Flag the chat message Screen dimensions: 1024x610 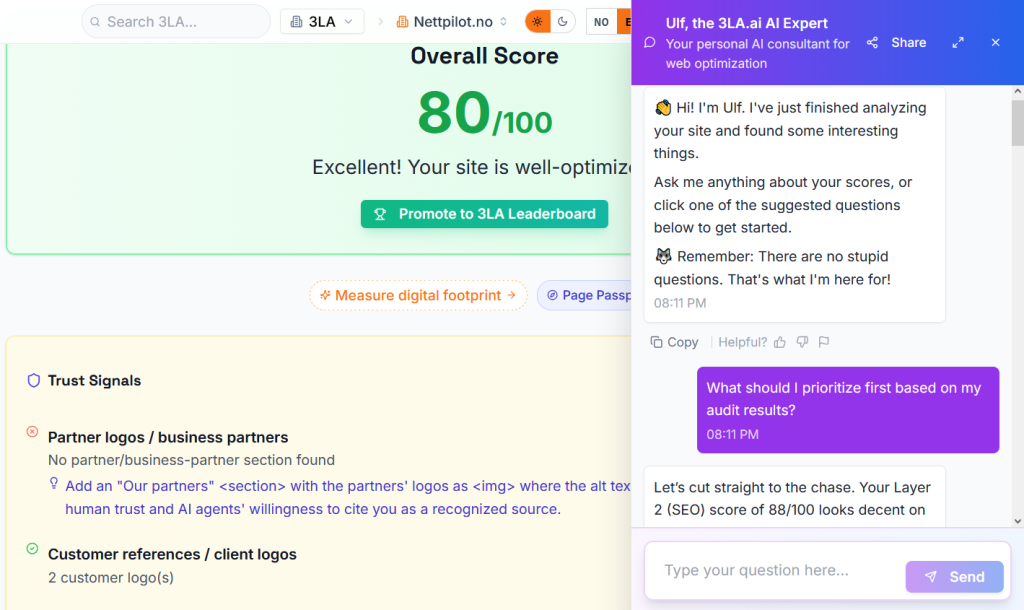tap(824, 342)
